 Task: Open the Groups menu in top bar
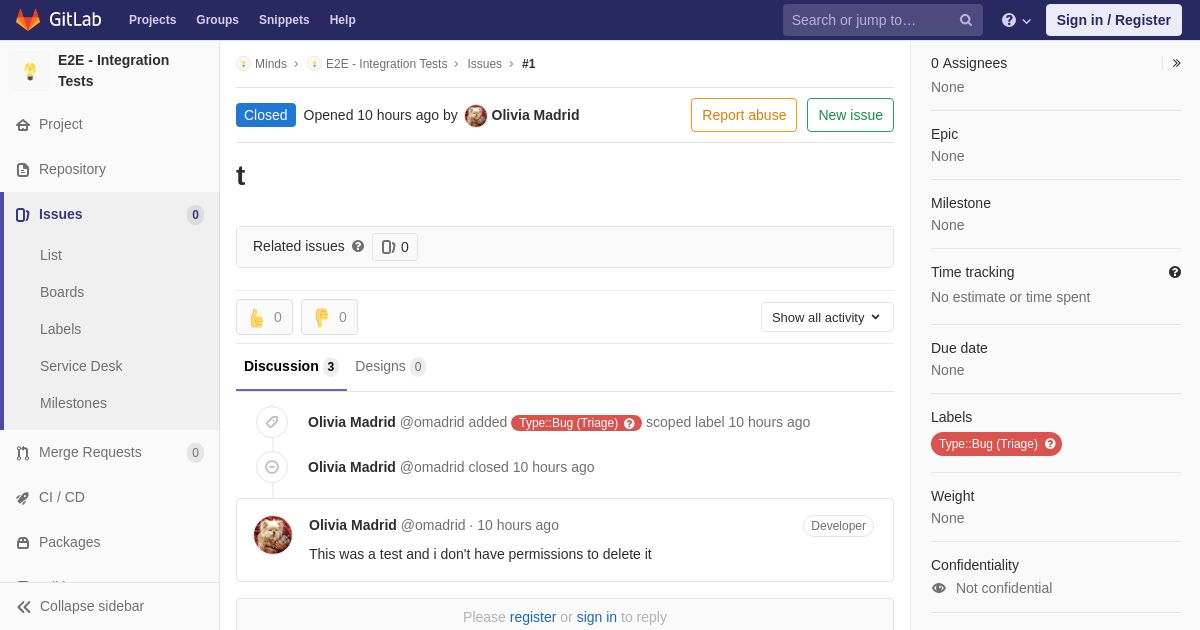[217, 20]
